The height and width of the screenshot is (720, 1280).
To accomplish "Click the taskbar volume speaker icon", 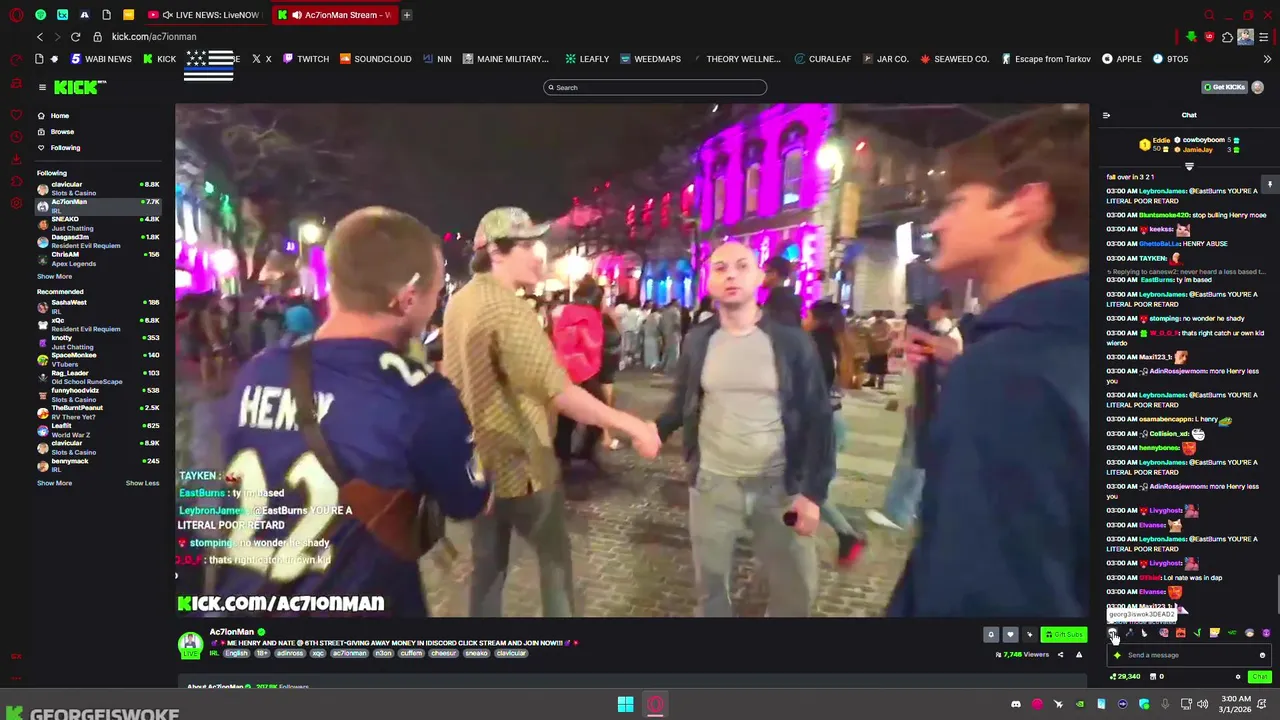I will (1202, 704).
